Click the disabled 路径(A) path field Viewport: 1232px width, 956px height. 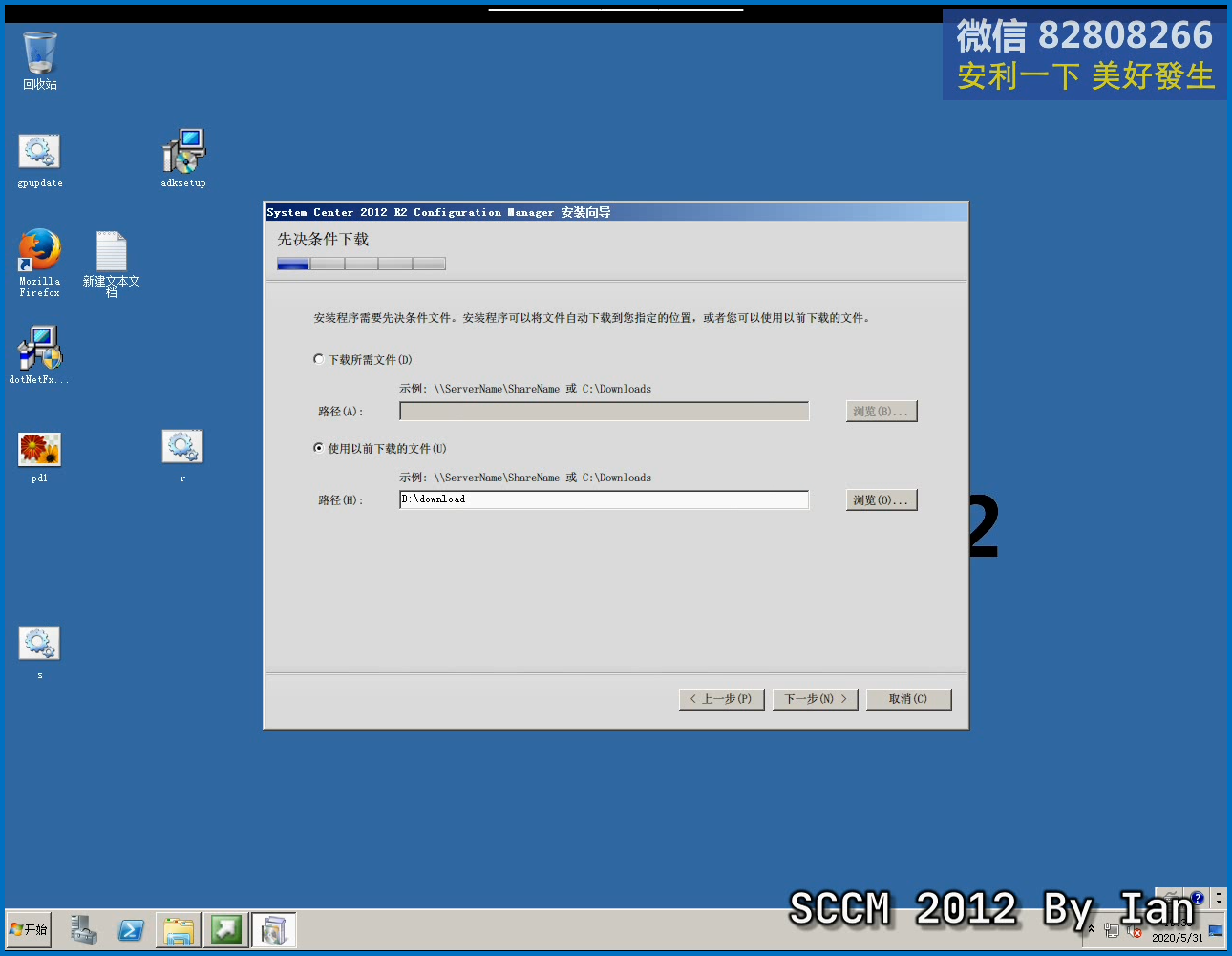coord(605,411)
